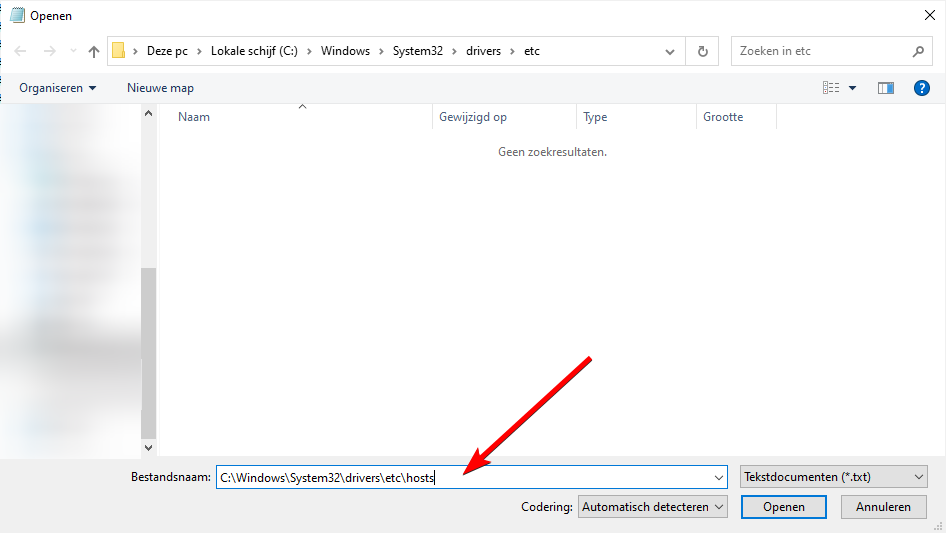Click the Back navigation arrow

[x=21, y=51]
